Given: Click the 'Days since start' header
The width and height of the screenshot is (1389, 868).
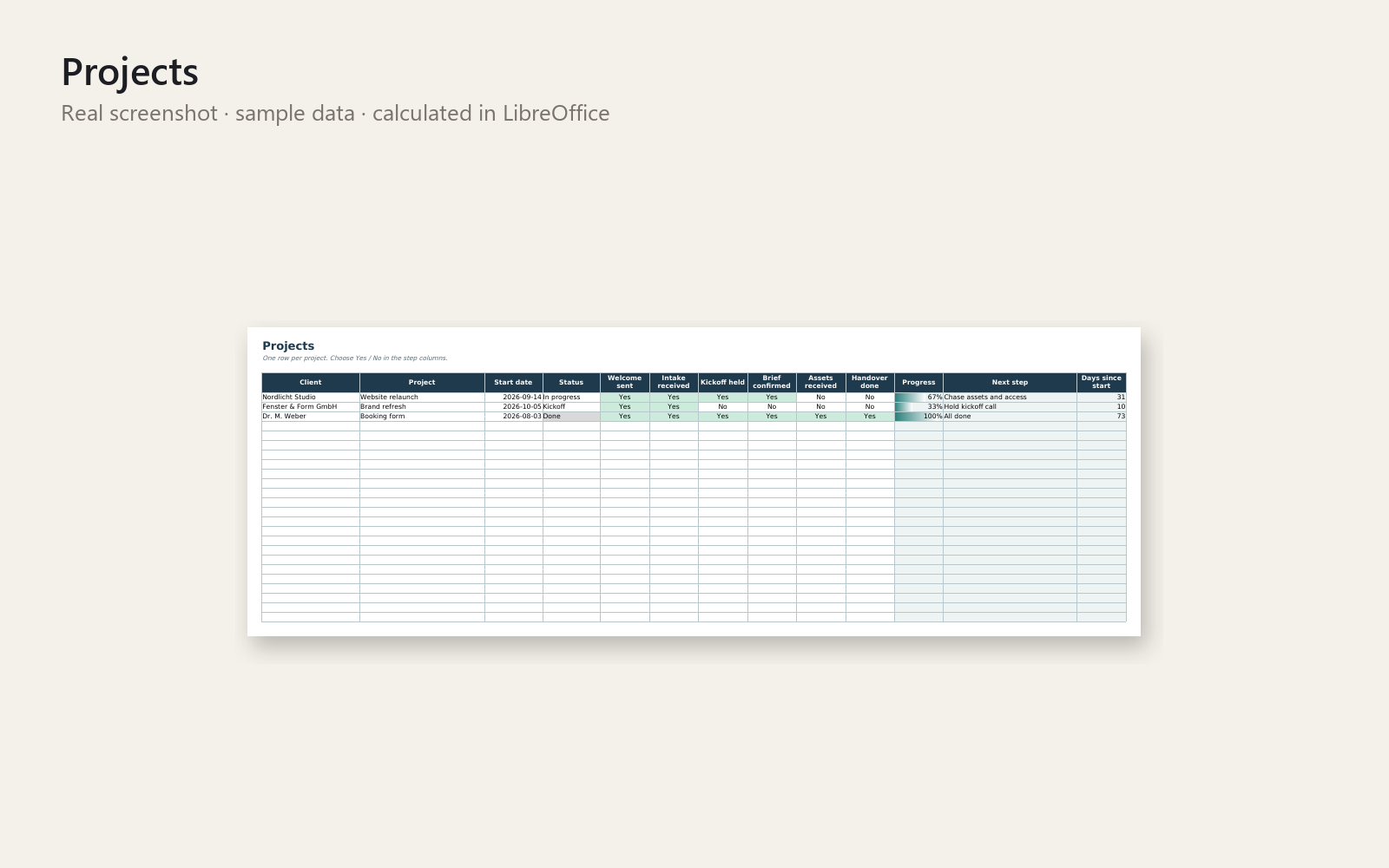Looking at the screenshot, I should coord(1102,383).
